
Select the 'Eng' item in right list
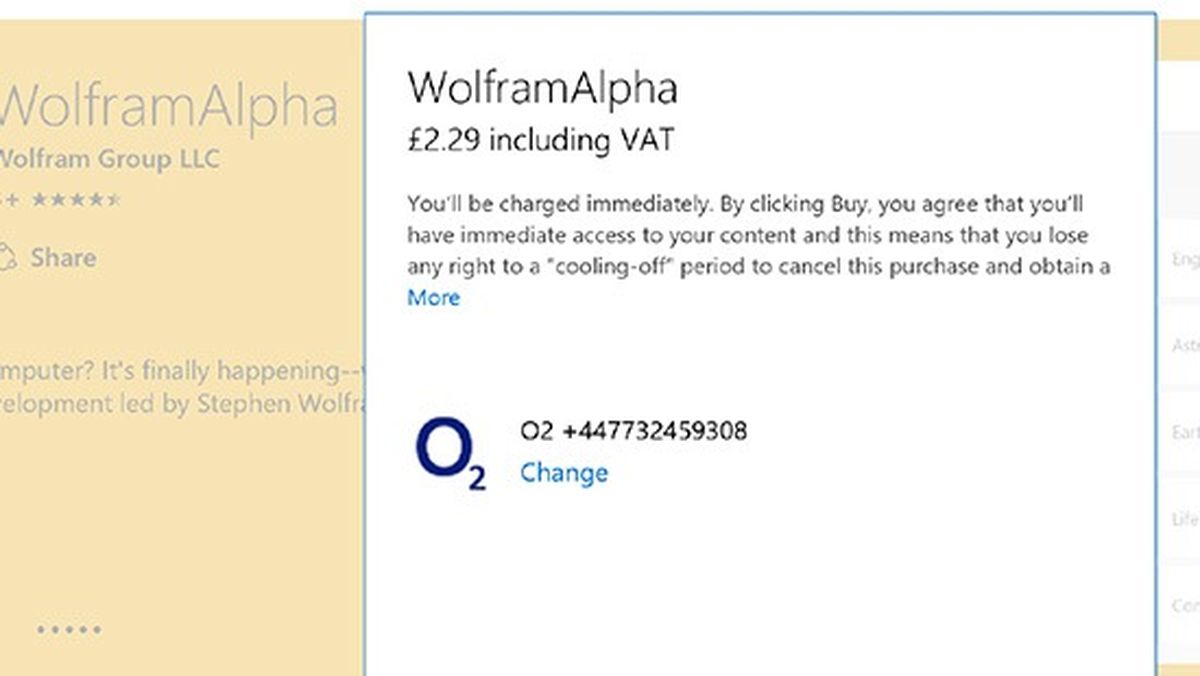[x=1185, y=261]
